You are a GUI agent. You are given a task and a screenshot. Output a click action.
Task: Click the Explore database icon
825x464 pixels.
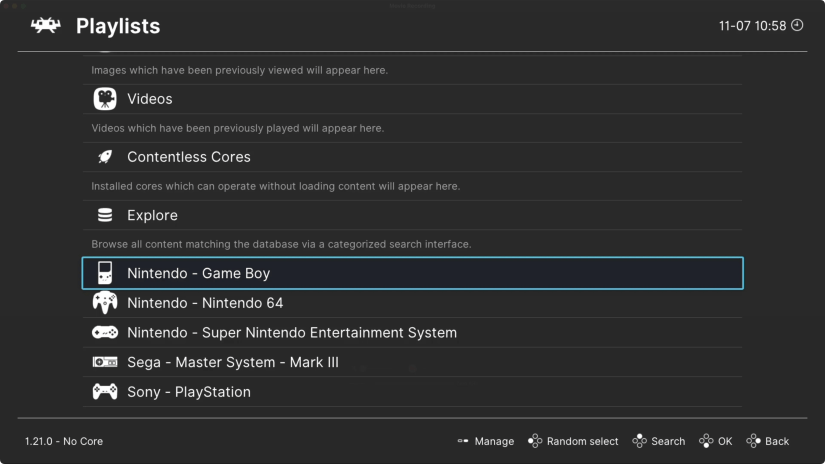(x=105, y=215)
